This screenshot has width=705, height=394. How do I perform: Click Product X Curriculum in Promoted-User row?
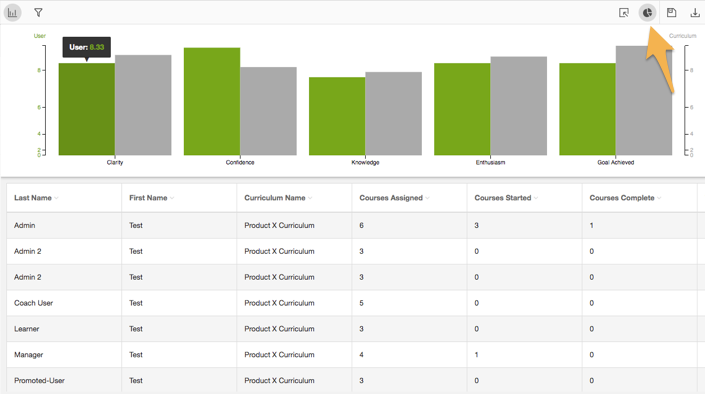coord(279,381)
